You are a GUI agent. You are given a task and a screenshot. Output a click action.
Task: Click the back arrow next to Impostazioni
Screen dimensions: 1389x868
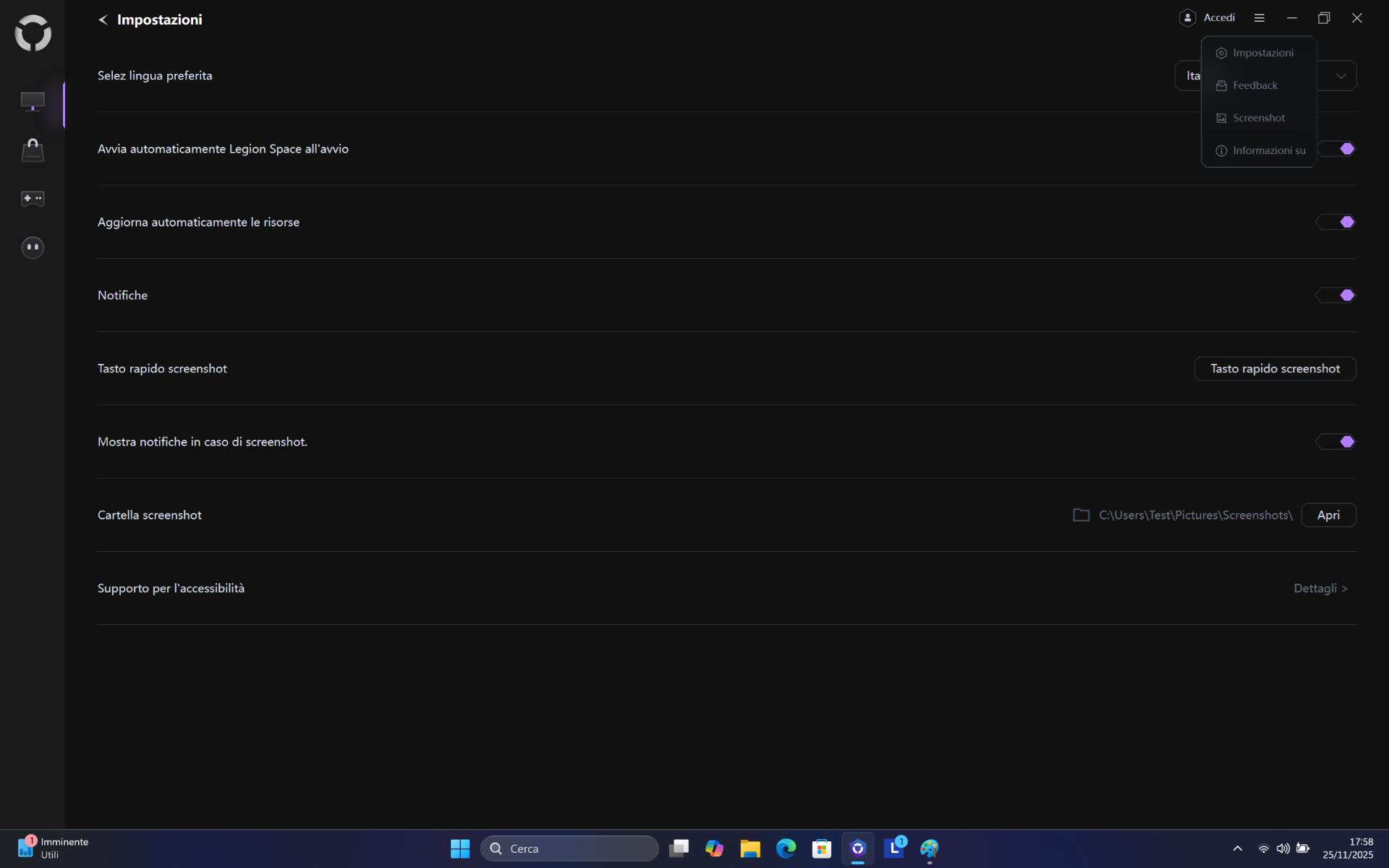(103, 20)
